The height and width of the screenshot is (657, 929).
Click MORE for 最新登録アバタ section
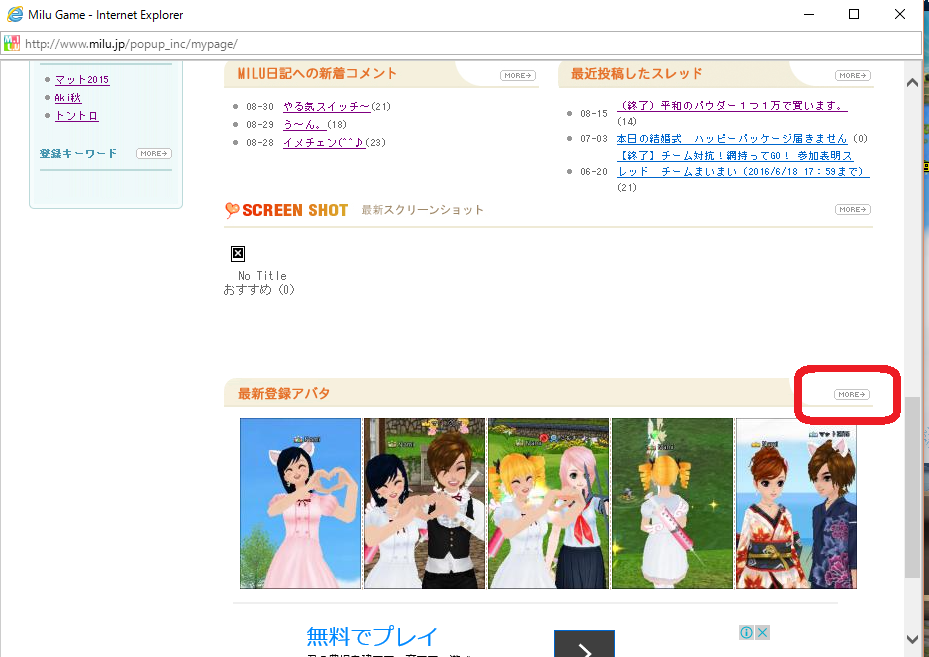[851, 394]
